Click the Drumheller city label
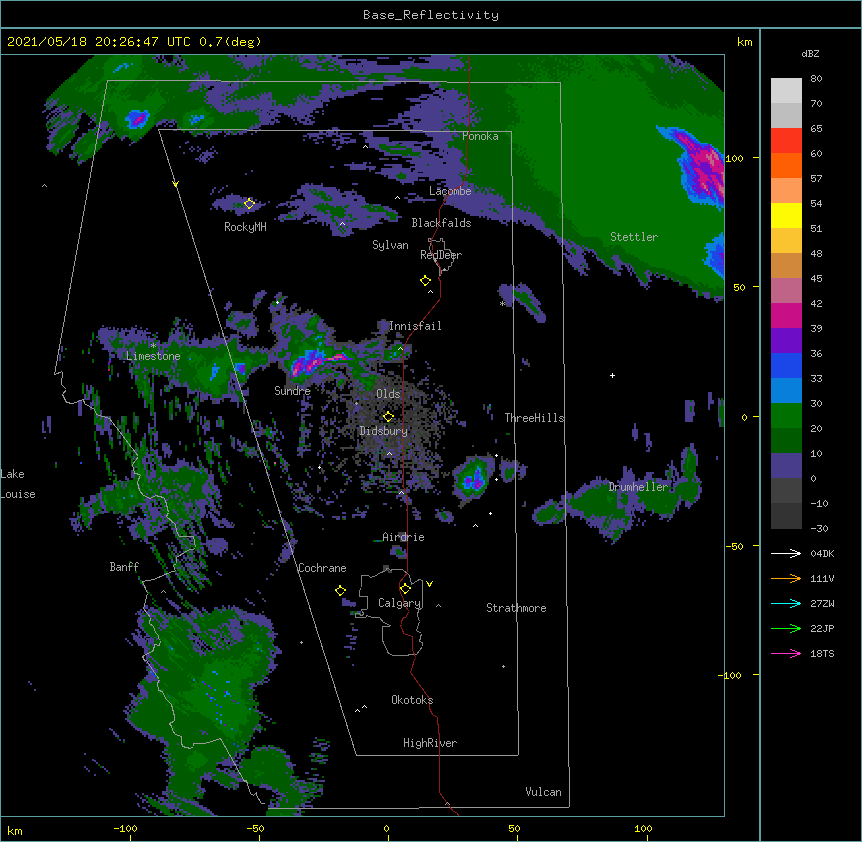The height and width of the screenshot is (842, 862). pos(638,487)
